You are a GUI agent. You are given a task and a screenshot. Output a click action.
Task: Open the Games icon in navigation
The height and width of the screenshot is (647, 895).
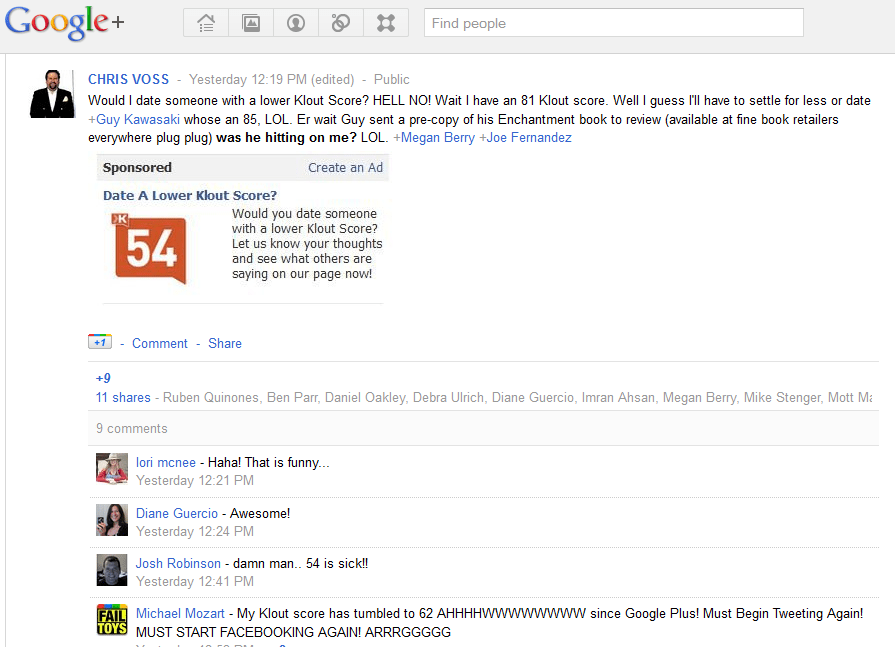(x=386, y=23)
